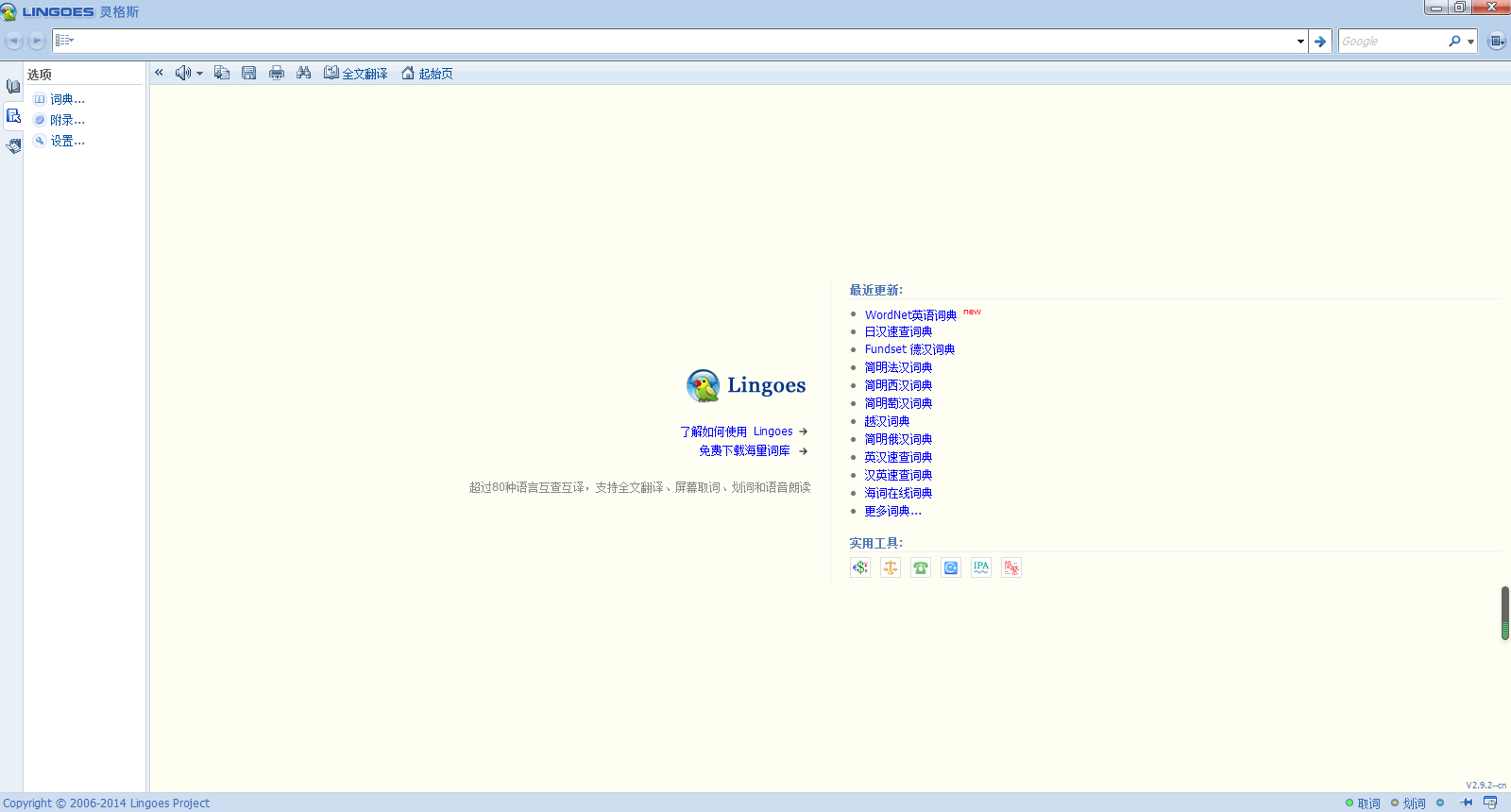Collapse the side panel with double chevron
Image resolution: width=1511 pixels, height=812 pixels.
click(159, 73)
